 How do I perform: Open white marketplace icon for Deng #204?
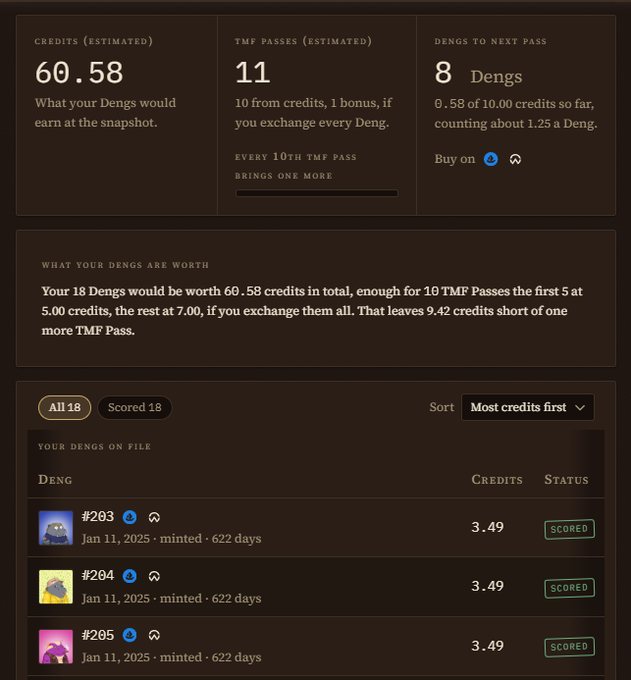(154, 576)
